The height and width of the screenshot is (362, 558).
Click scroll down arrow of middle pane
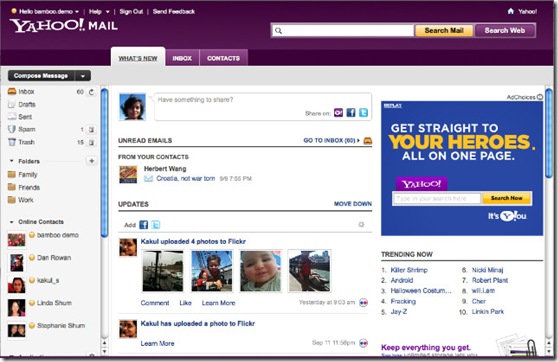pyautogui.click(x=105, y=351)
